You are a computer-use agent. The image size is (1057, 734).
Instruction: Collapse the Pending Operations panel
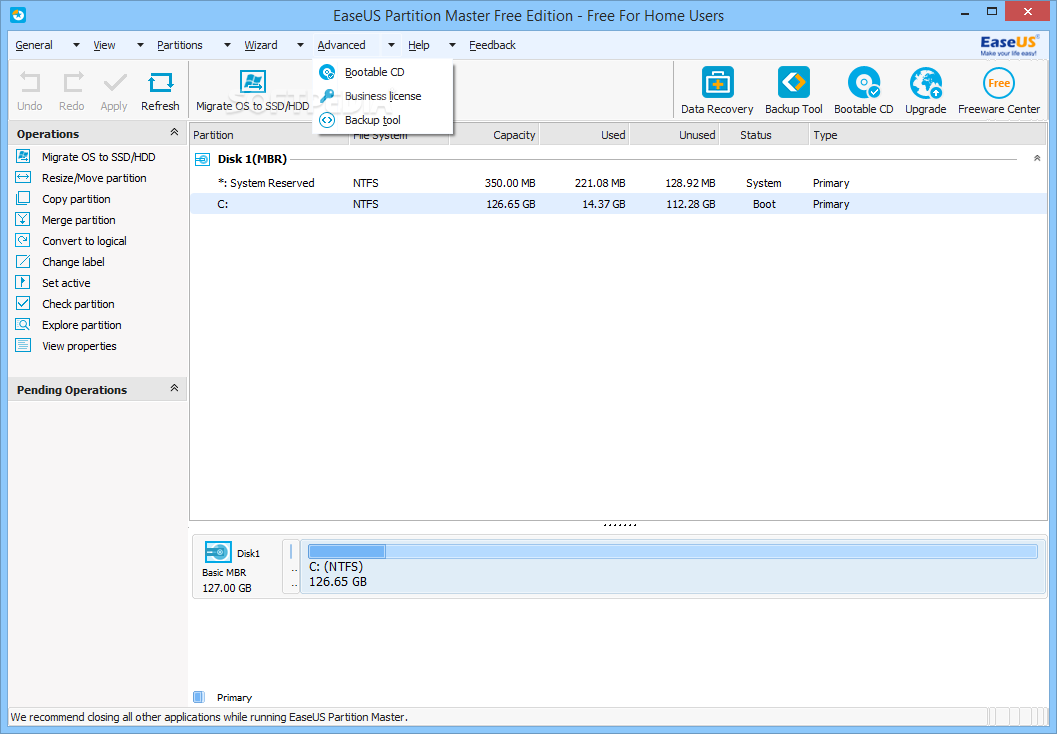click(x=174, y=388)
